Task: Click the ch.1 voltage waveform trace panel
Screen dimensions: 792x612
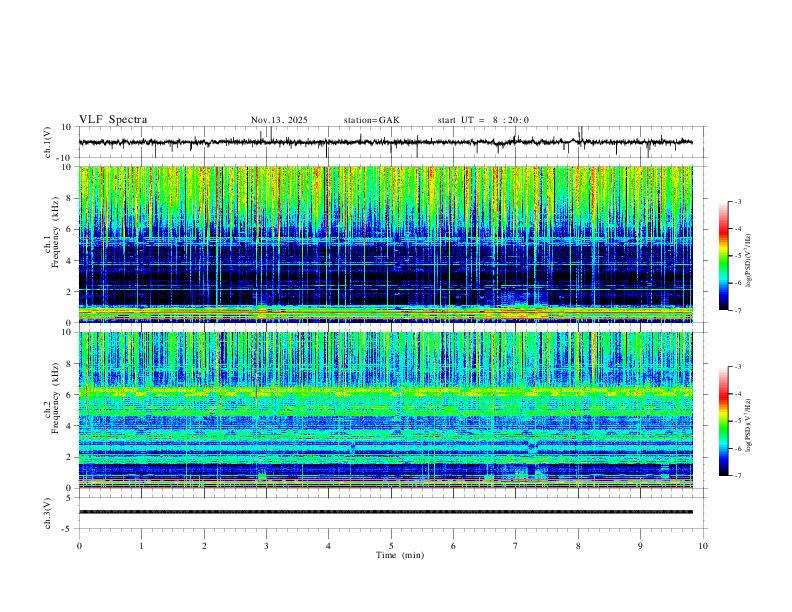Action: click(x=392, y=142)
